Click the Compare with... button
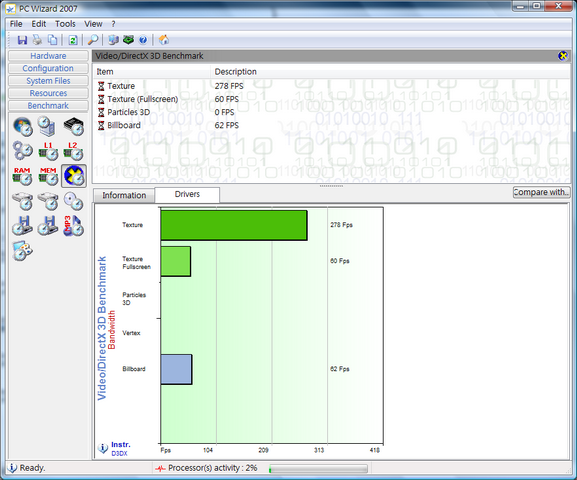This screenshot has height=480, width=577. pos(541,192)
